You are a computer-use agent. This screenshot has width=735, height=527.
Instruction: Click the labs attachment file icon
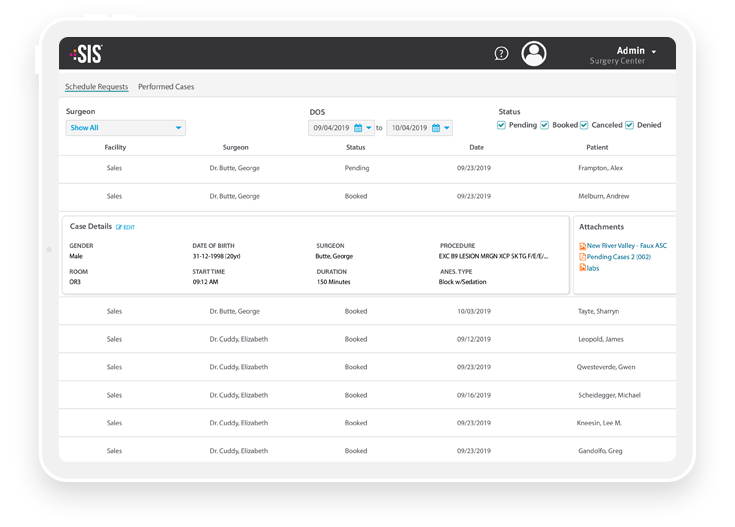(583, 267)
